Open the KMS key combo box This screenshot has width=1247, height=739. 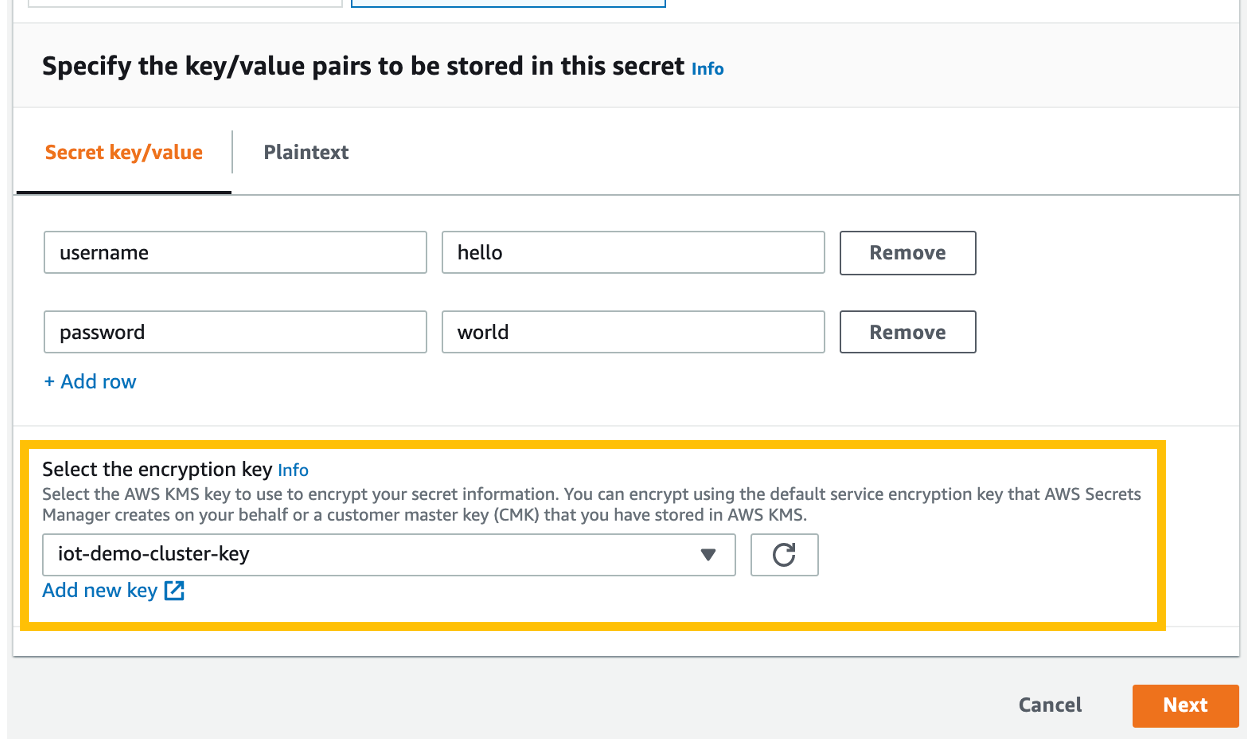390,554
